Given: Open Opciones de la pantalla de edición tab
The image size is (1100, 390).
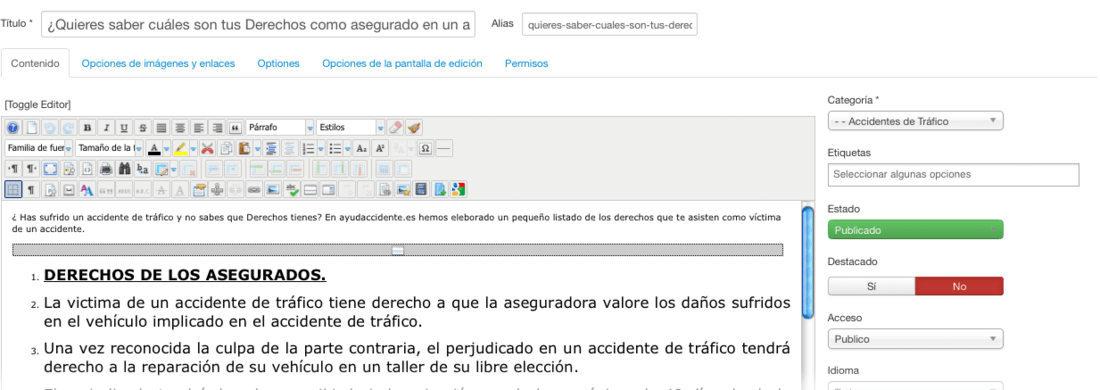Looking at the screenshot, I should [402, 63].
